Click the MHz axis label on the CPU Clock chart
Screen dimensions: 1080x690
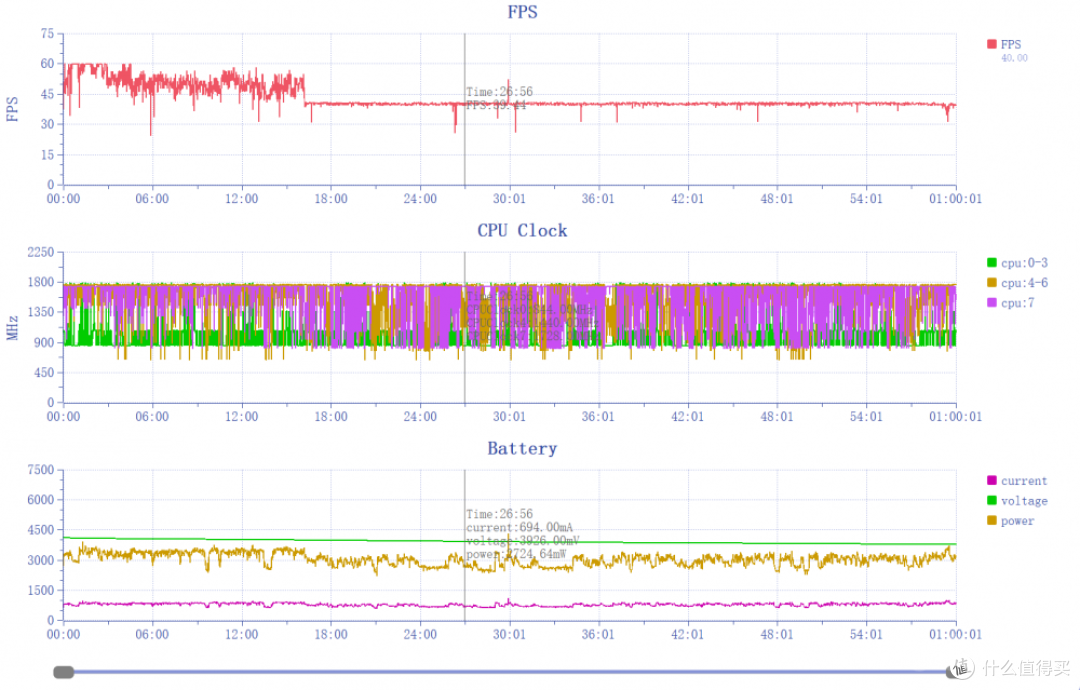click(12, 327)
